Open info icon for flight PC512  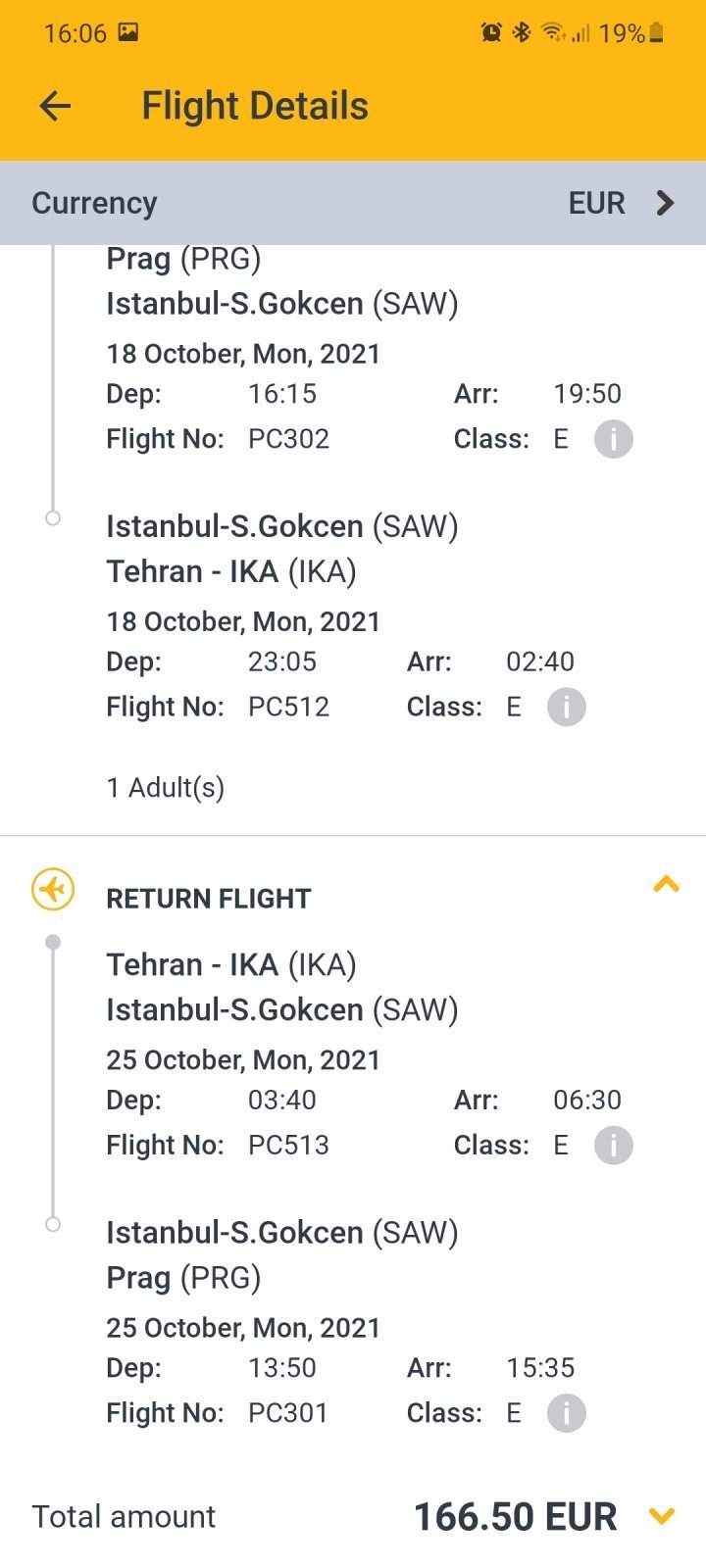(566, 707)
